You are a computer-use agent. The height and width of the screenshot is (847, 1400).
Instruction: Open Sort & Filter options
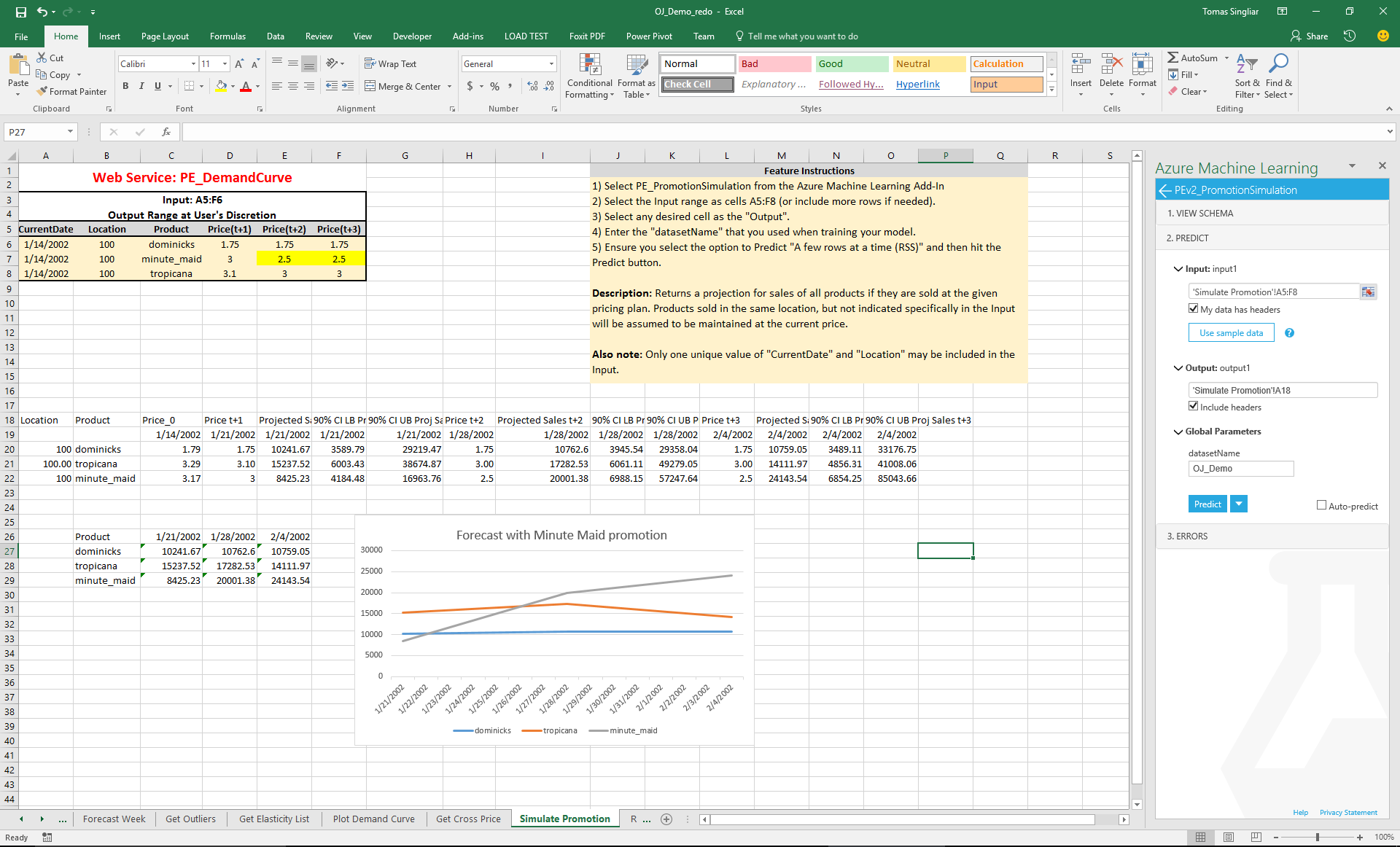tap(1247, 77)
